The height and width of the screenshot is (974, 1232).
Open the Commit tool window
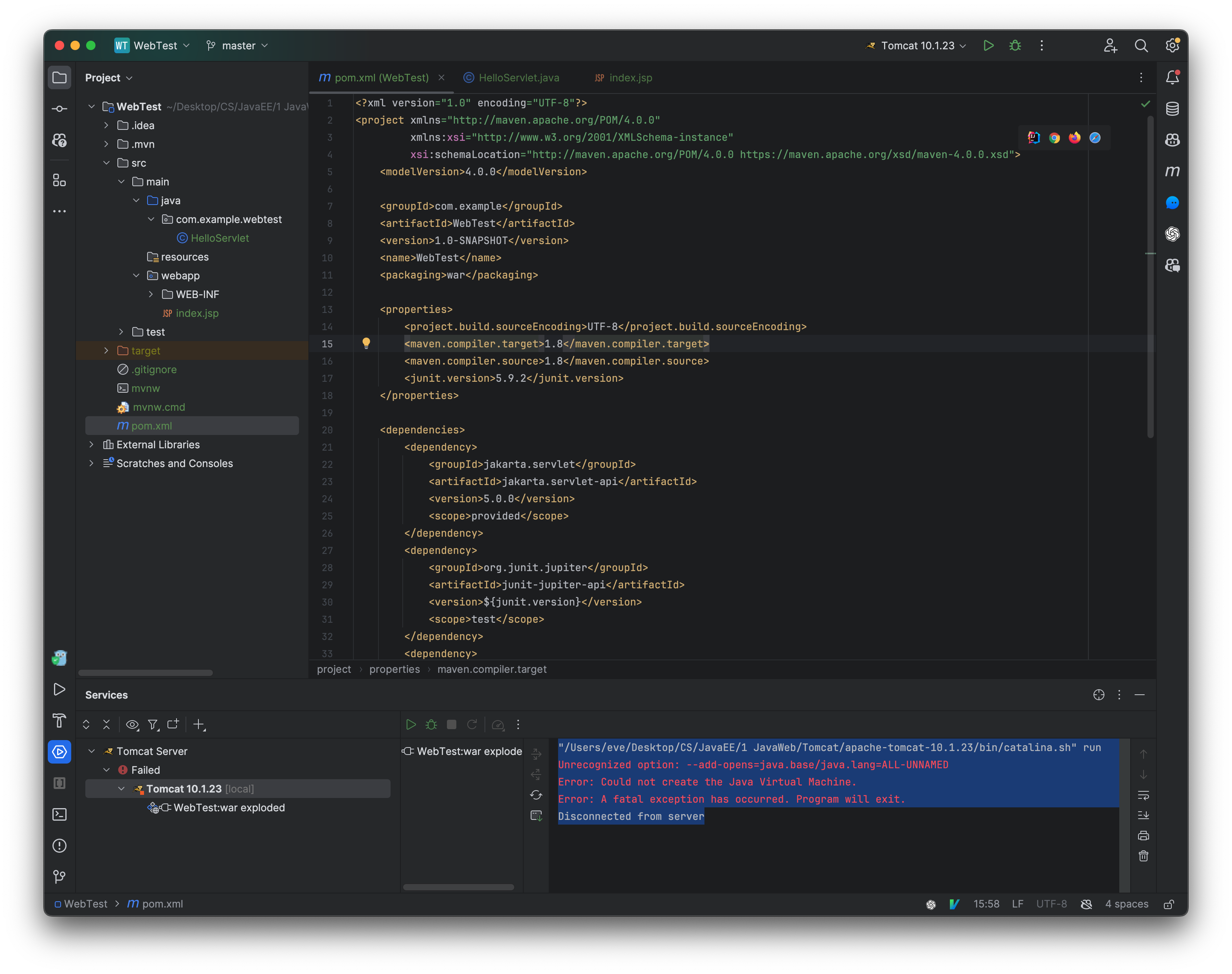point(59,108)
